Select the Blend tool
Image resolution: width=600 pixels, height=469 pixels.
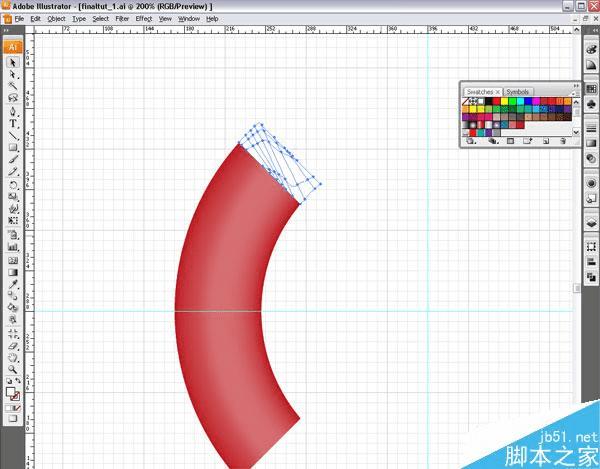pyautogui.click(x=13, y=296)
